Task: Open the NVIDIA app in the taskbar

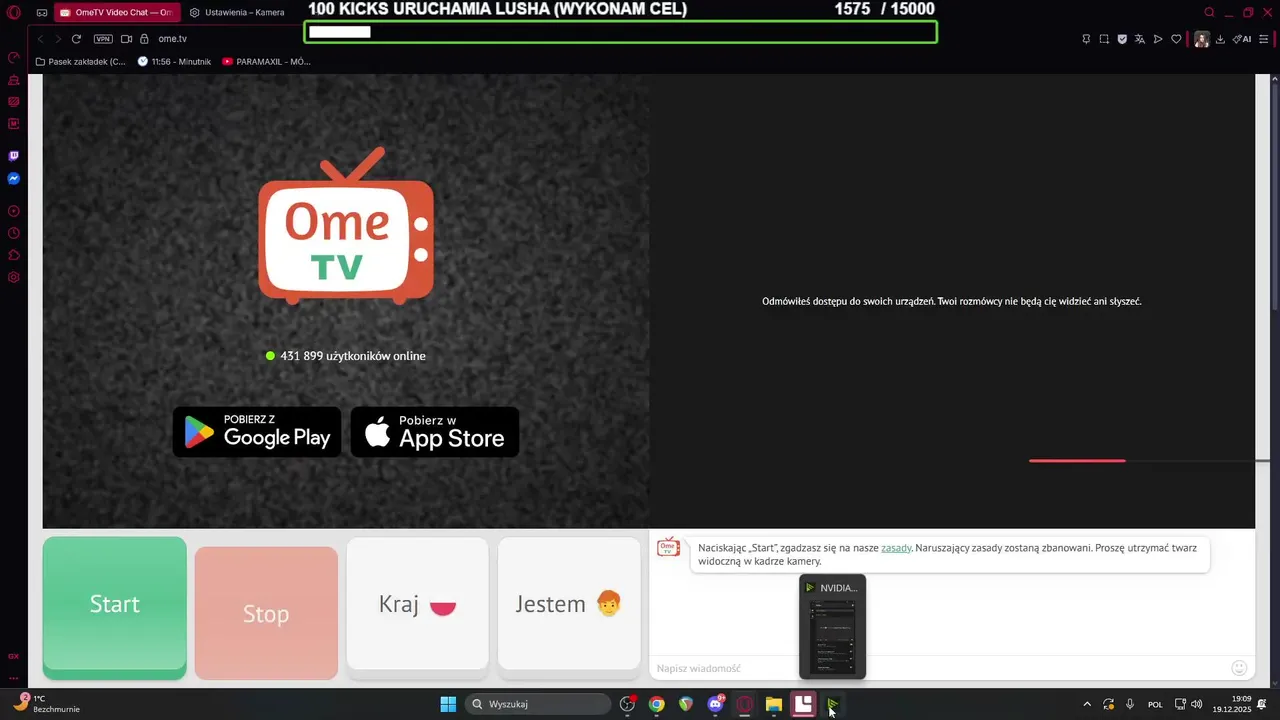Action: pyautogui.click(x=832, y=704)
